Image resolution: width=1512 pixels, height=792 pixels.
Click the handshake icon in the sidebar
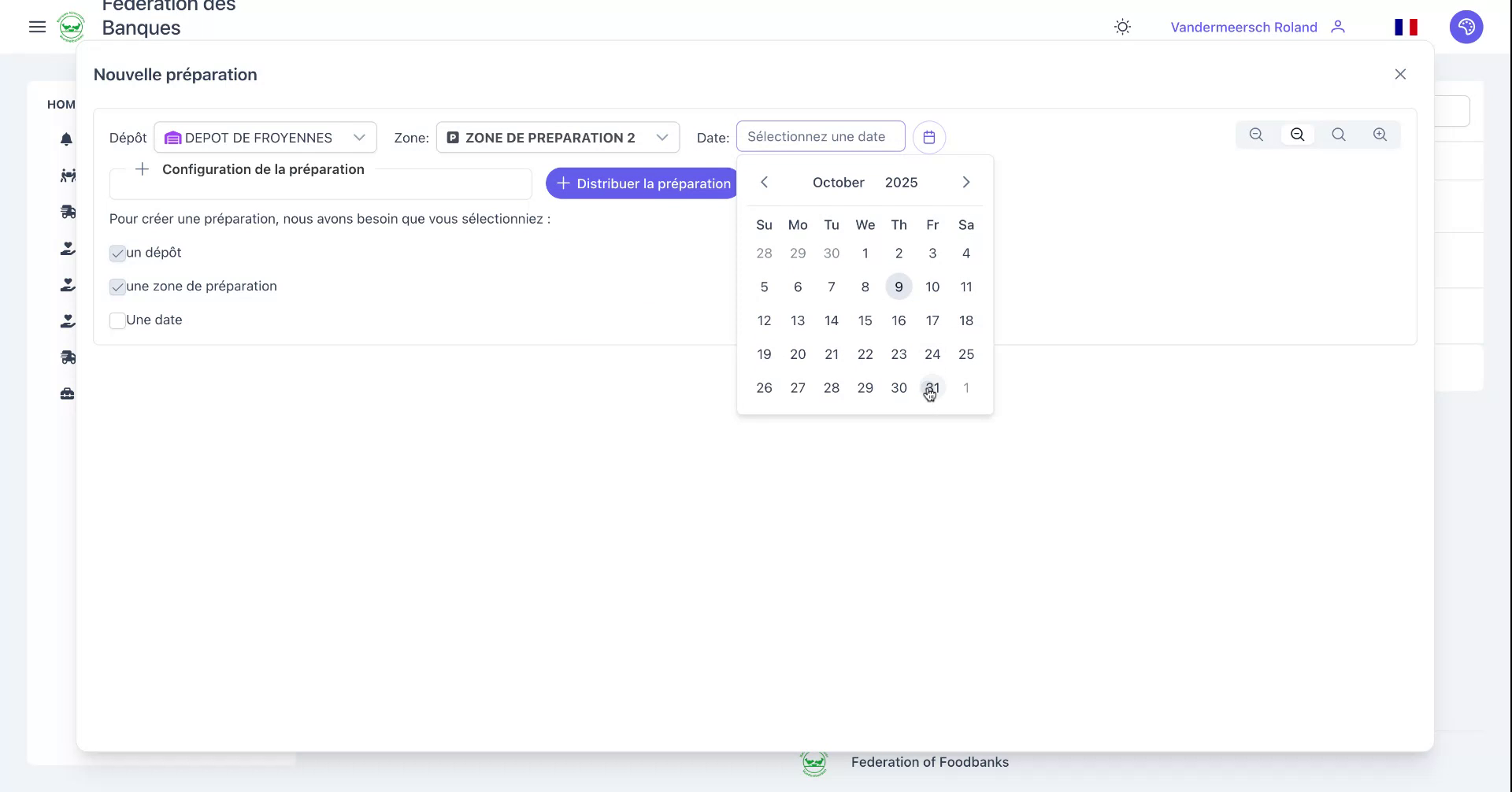coord(67,176)
